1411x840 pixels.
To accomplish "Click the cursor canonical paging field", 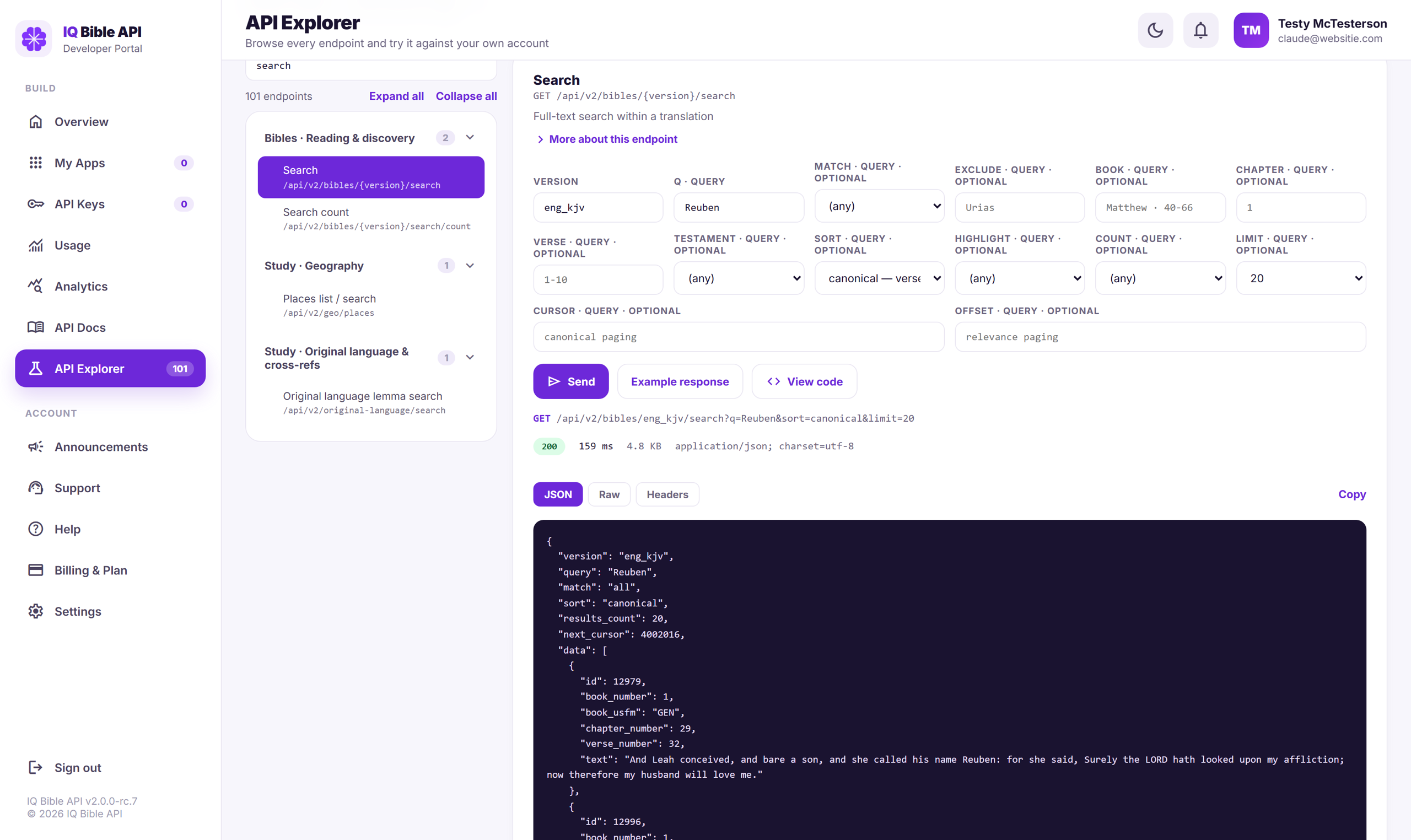I will [x=738, y=337].
